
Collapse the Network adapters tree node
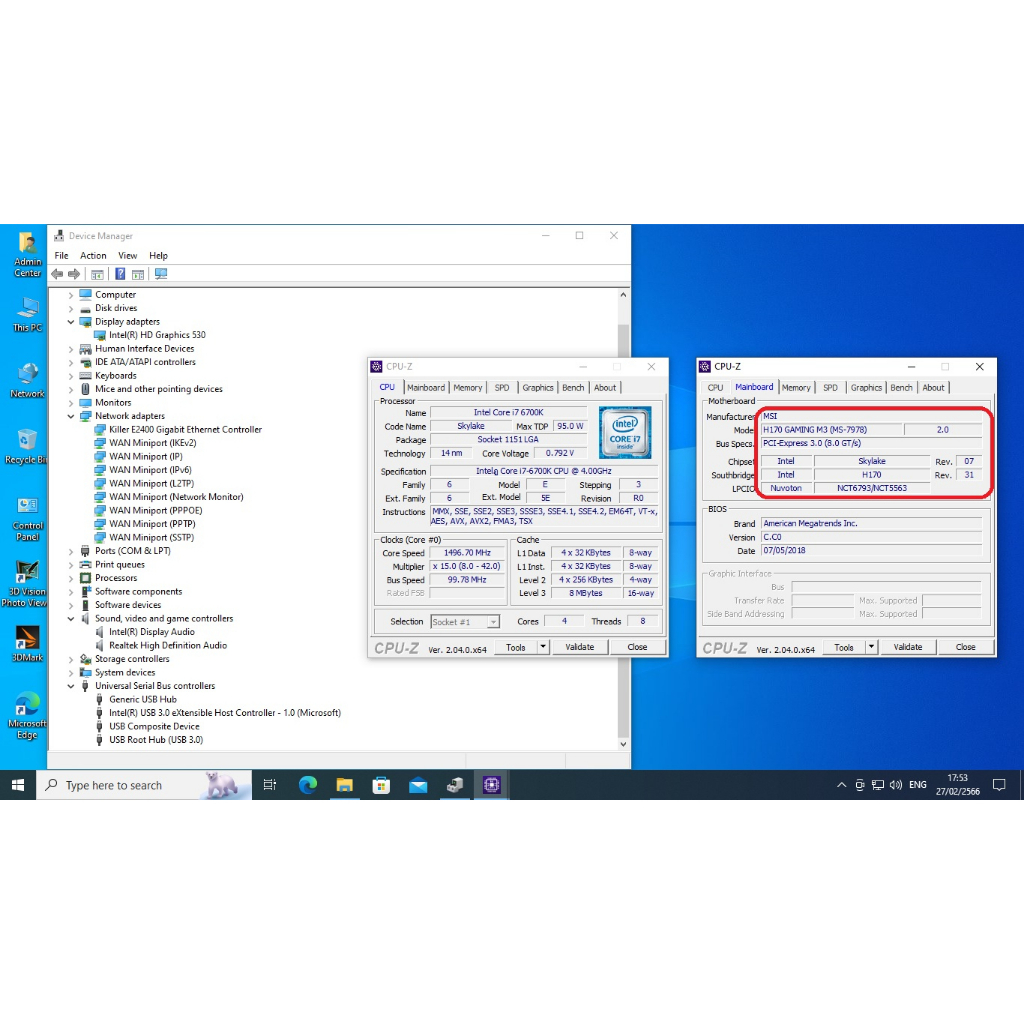71,416
